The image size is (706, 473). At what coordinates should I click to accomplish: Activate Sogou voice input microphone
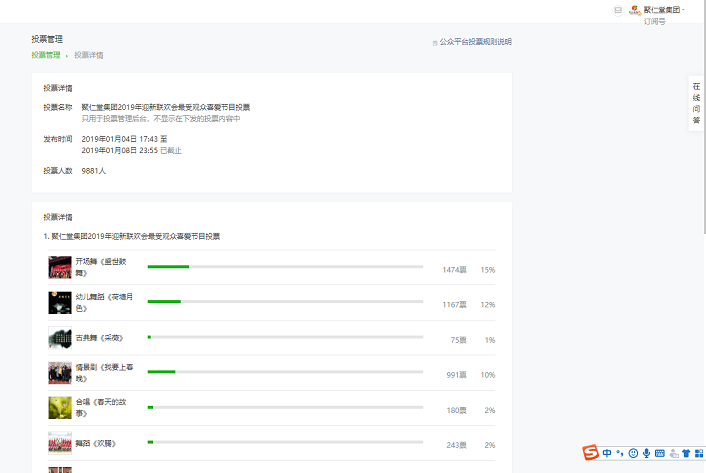(x=647, y=453)
